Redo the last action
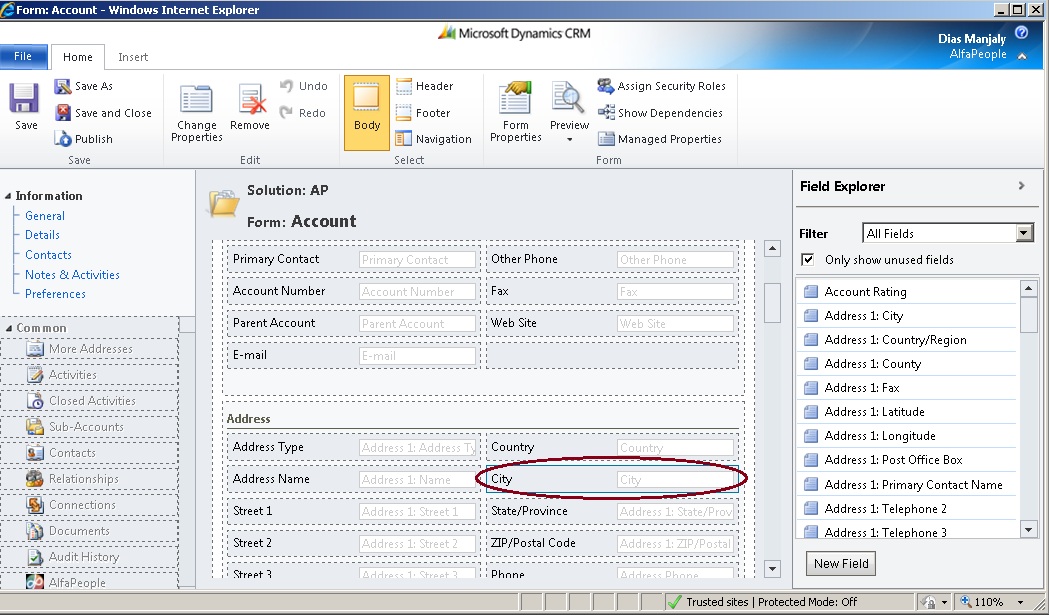Viewport: 1049px width, 615px height. tap(303, 113)
